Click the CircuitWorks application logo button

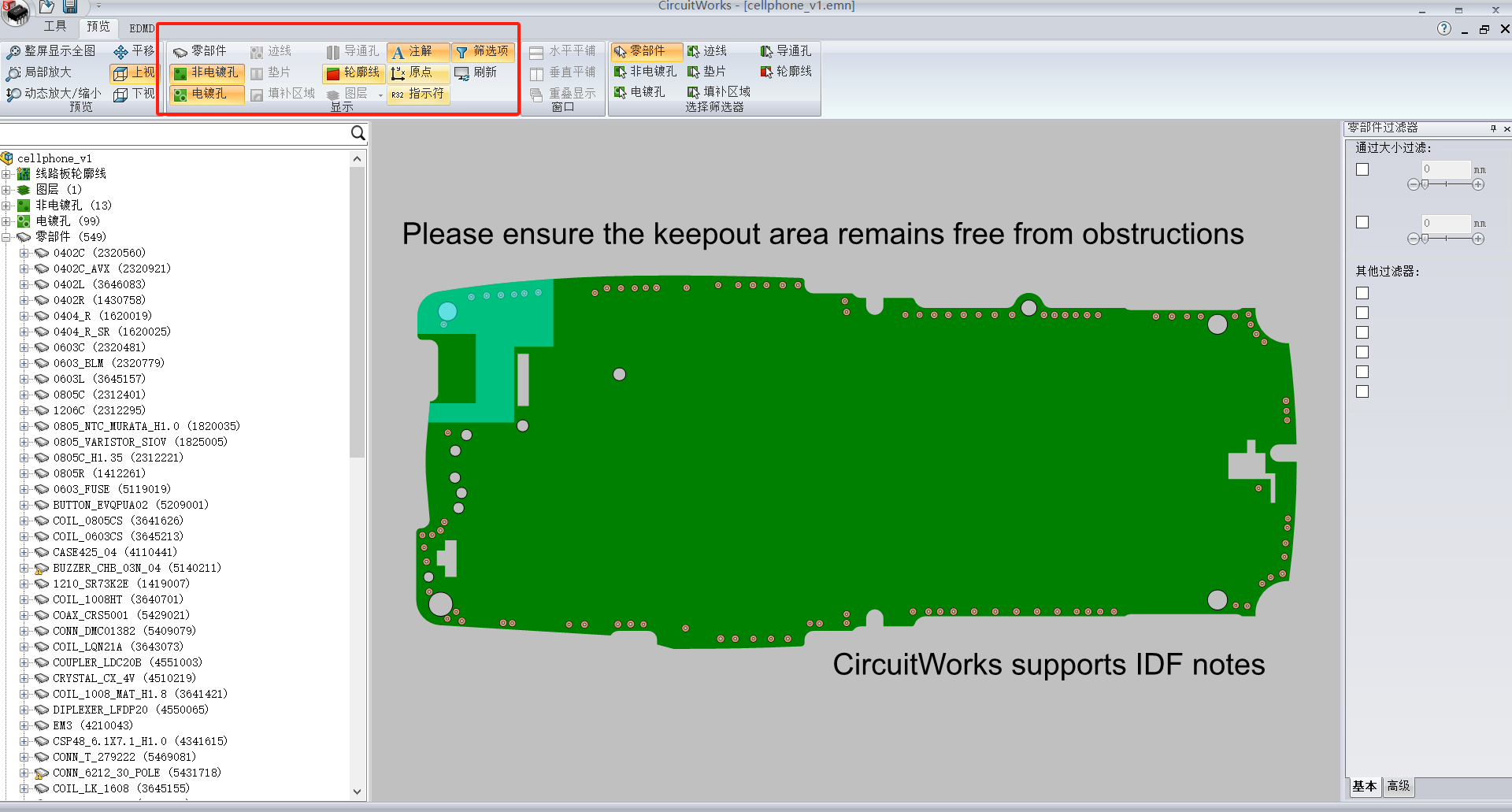pyautogui.click(x=16, y=11)
